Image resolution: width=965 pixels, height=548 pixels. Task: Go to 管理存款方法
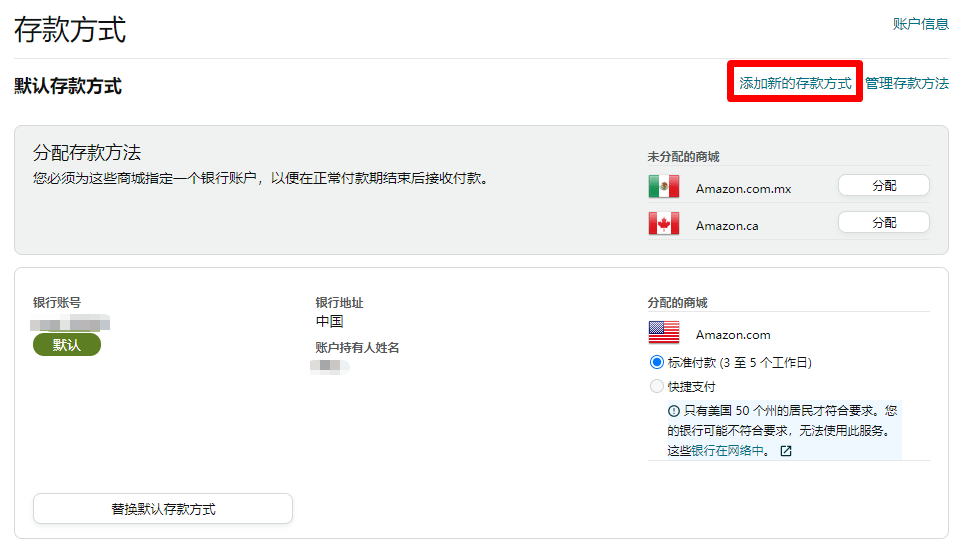(906, 84)
